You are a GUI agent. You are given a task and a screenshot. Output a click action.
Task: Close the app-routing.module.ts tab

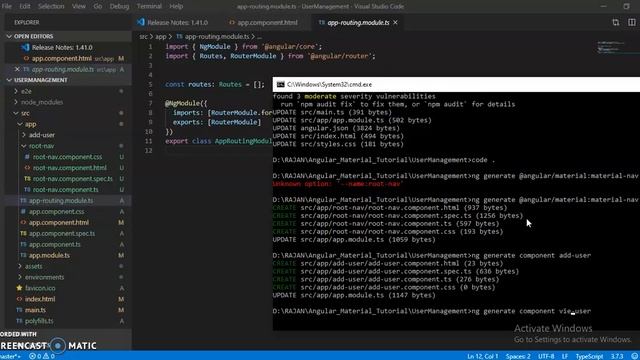tap(396, 22)
